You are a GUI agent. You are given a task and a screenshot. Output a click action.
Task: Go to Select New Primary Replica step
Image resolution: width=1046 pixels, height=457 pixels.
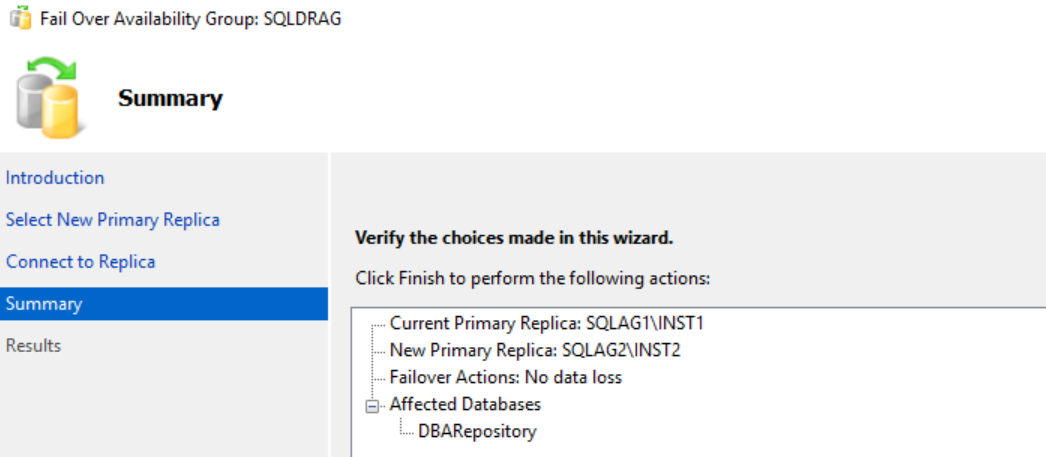(113, 220)
